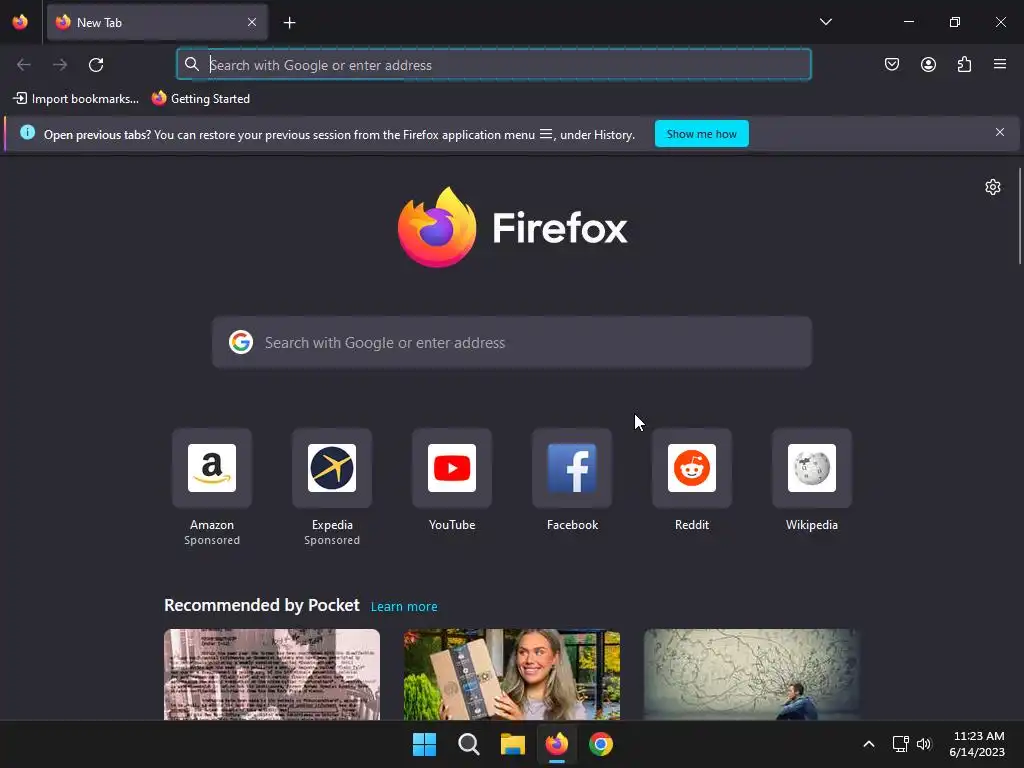Open Pocket story with woman holding box
The image size is (1024, 768).
pyautogui.click(x=511, y=675)
